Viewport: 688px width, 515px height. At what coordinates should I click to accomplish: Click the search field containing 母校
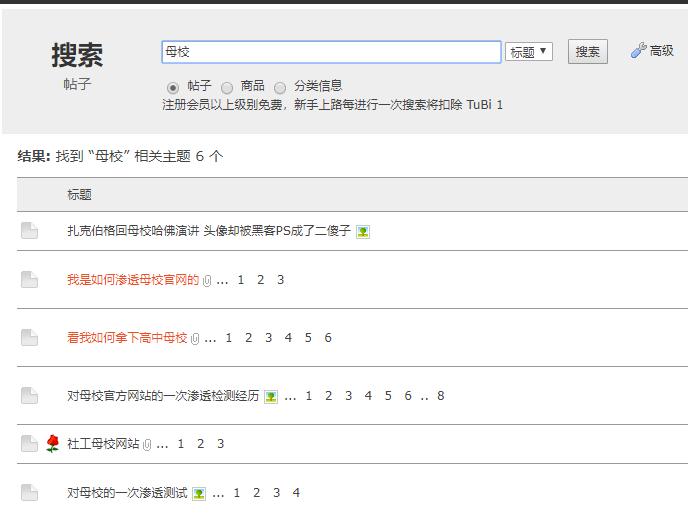[331, 52]
